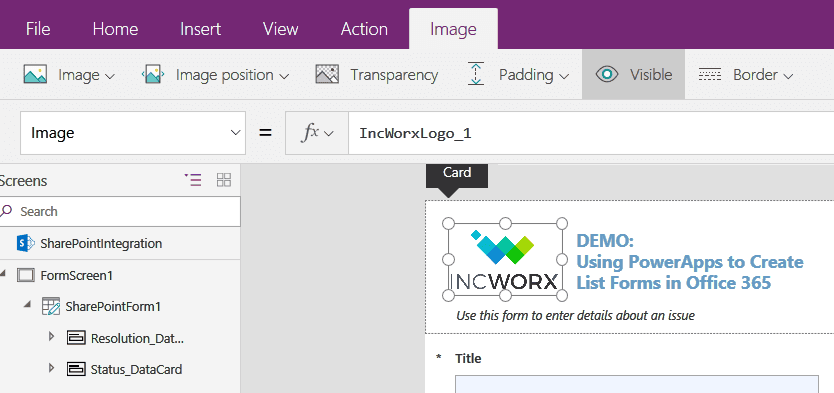Click the formula bar containing IncWorxLogo_1

(x=591, y=133)
